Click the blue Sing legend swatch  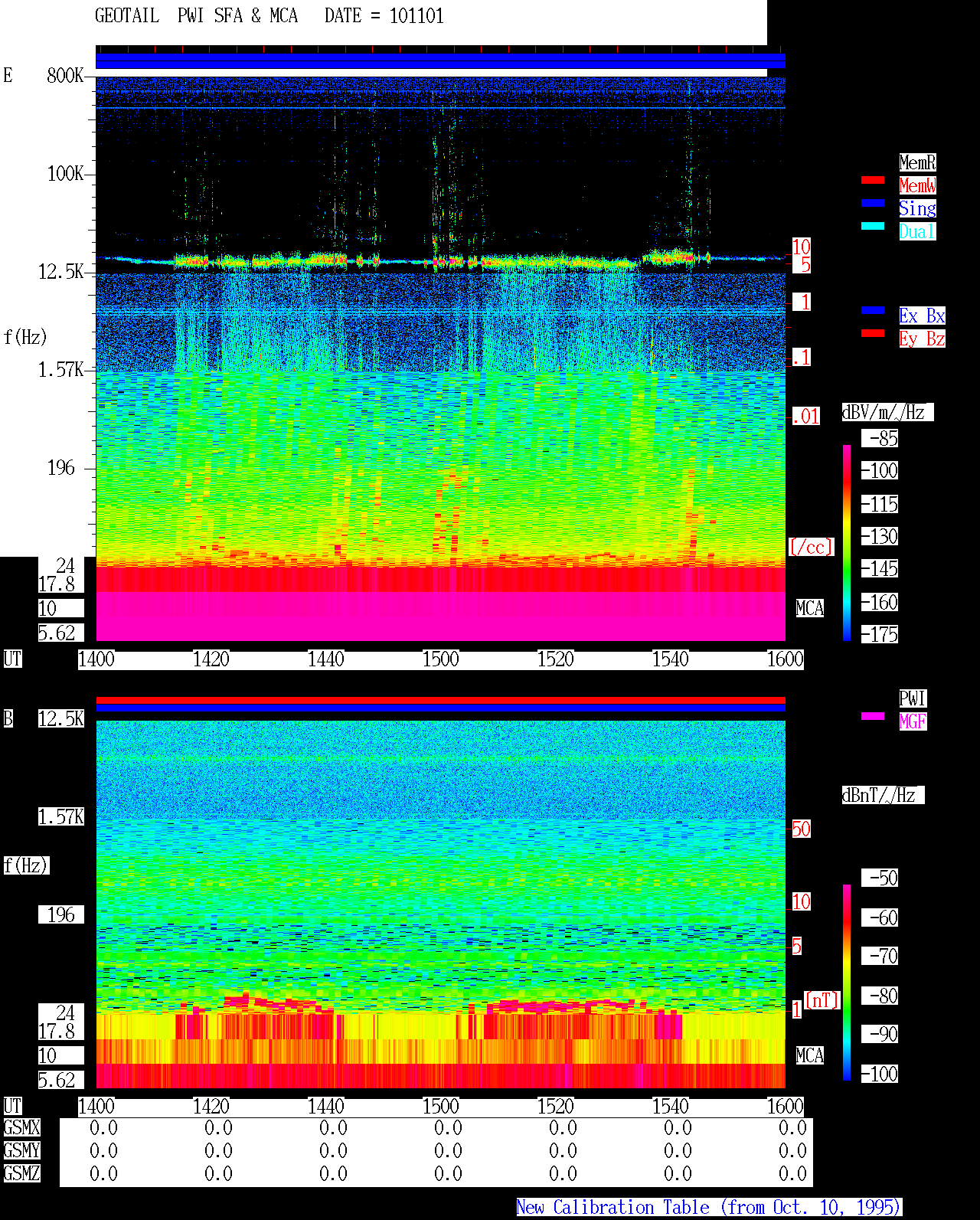click(x=873, y=203)
